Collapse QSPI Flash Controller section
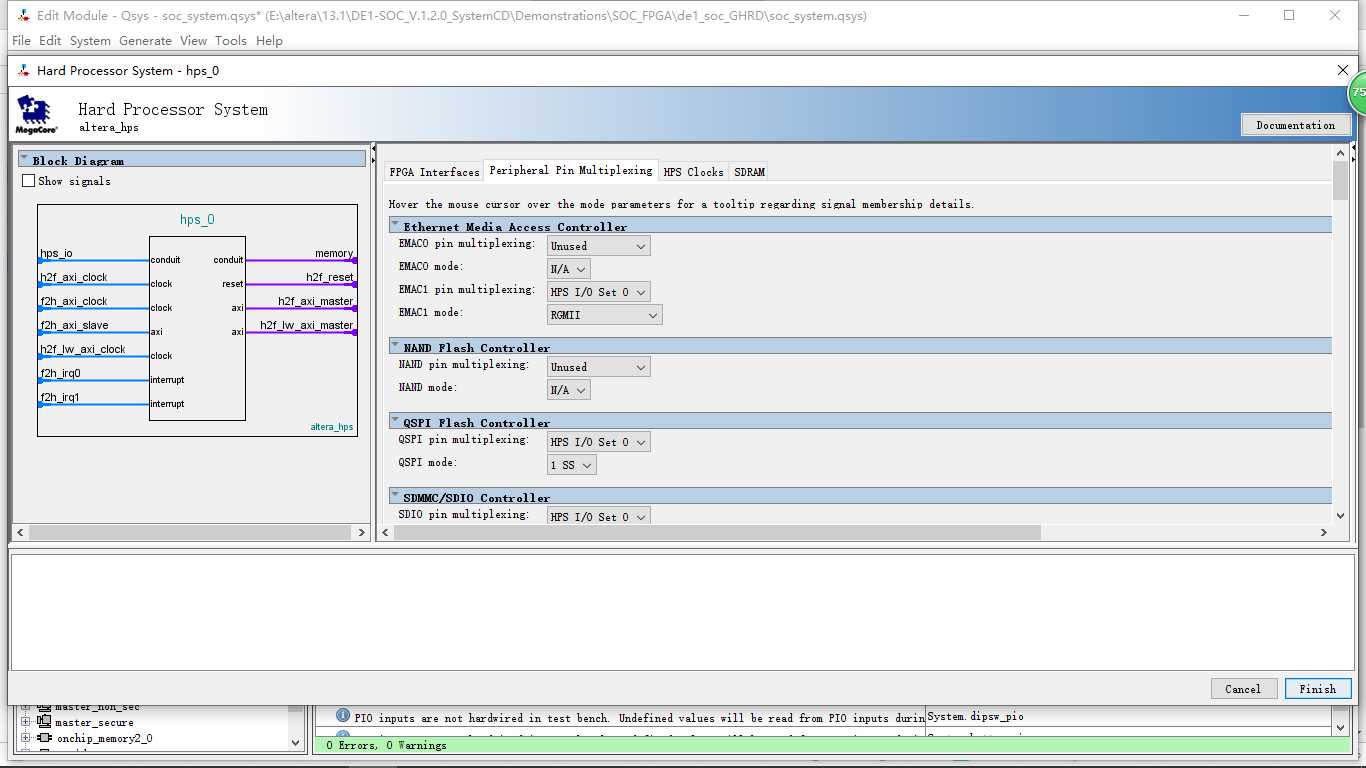 pyautogui.click(x=395, y=422)
